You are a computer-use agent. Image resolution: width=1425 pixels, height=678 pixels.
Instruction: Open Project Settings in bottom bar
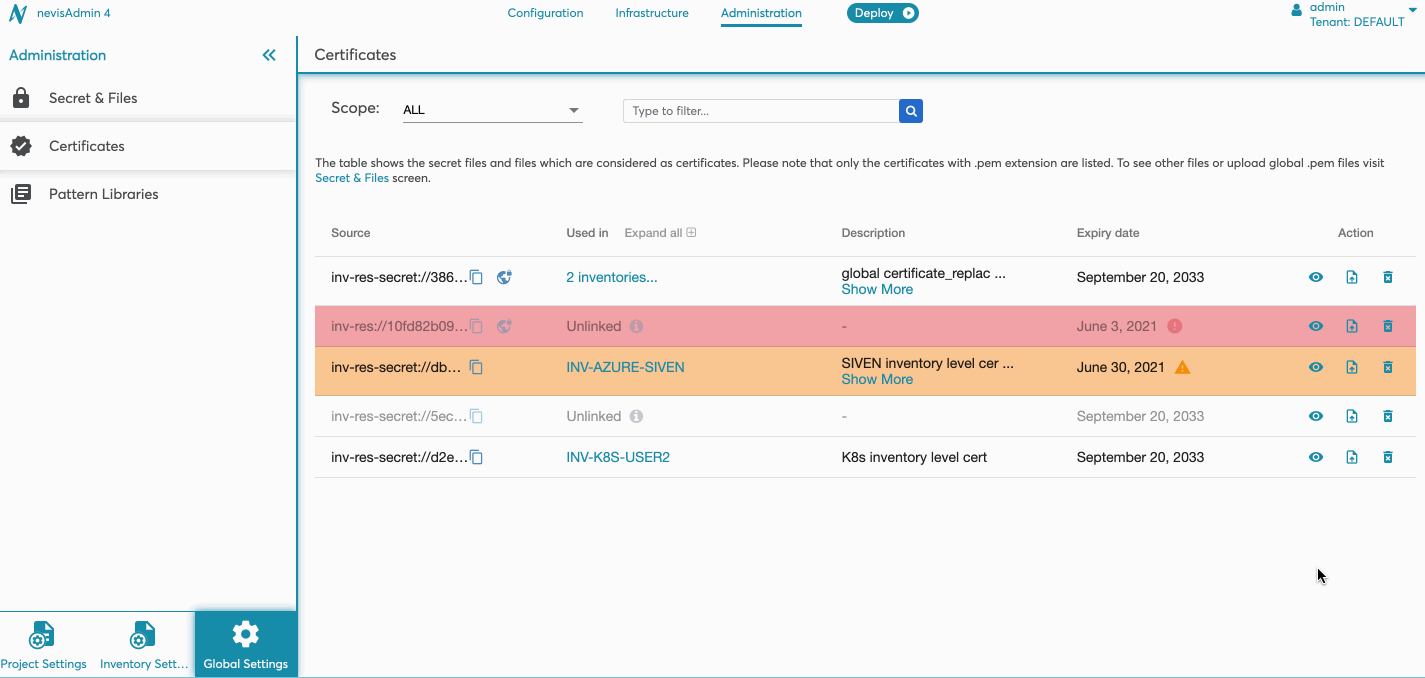[43, 644]
